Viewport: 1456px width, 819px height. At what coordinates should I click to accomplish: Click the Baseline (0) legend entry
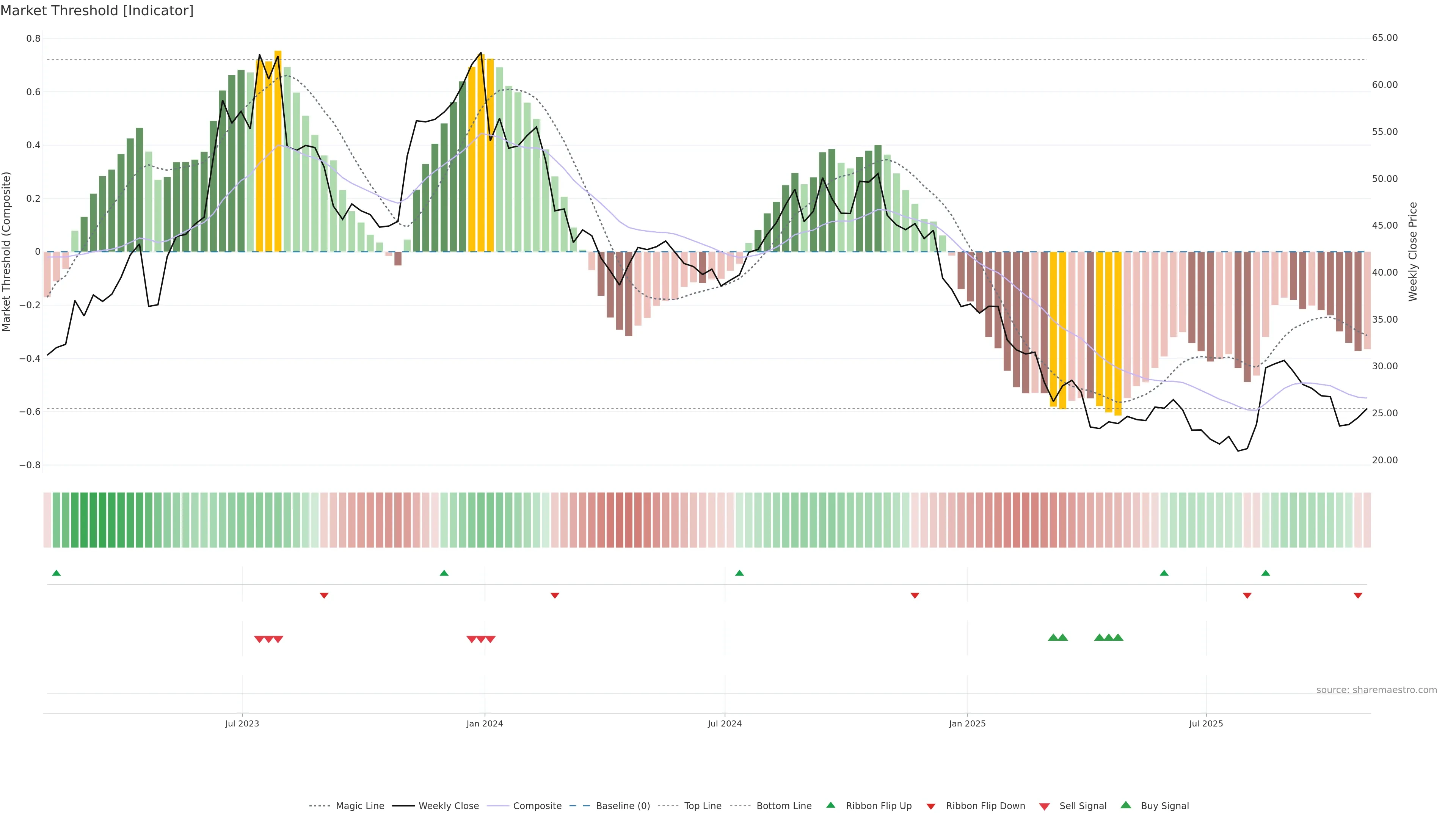[x=622, y=806]
